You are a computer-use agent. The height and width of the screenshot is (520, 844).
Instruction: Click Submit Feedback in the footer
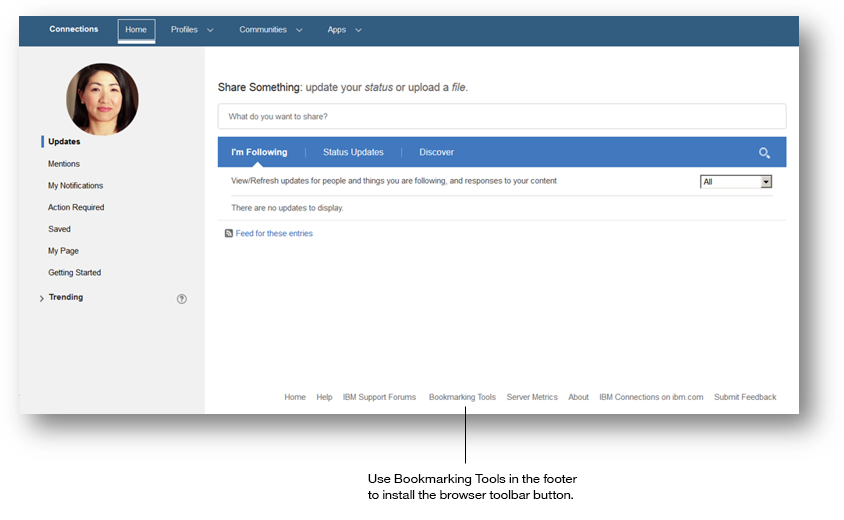pos(744,397)
